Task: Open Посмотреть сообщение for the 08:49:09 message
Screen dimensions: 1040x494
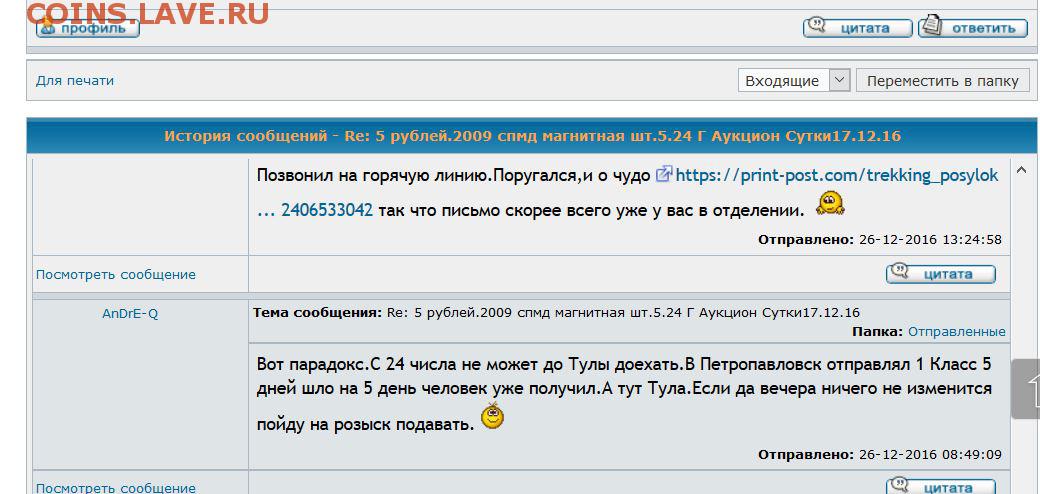Action: (x=116, y=489)
